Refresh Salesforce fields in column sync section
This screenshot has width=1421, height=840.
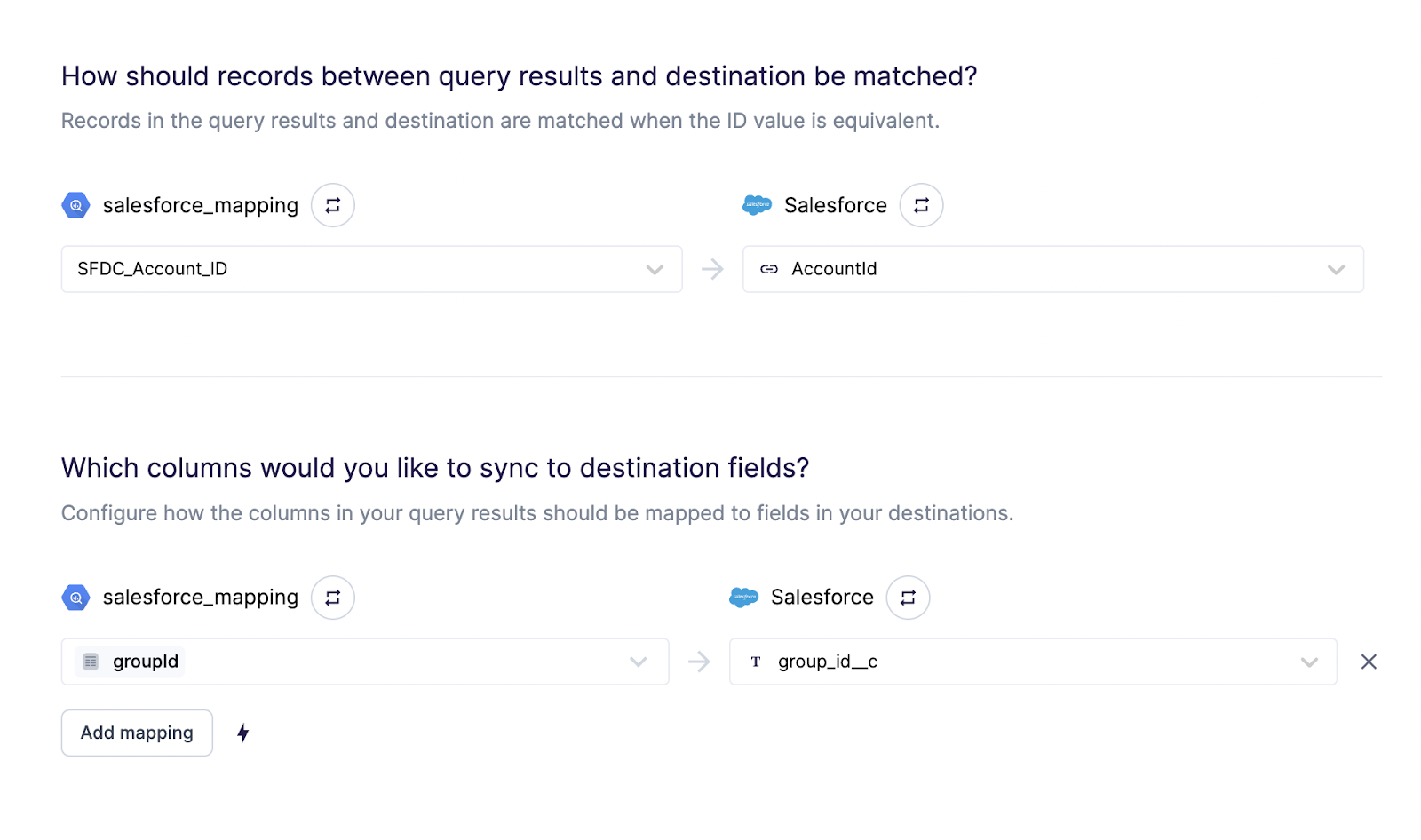tap(908, 598)
